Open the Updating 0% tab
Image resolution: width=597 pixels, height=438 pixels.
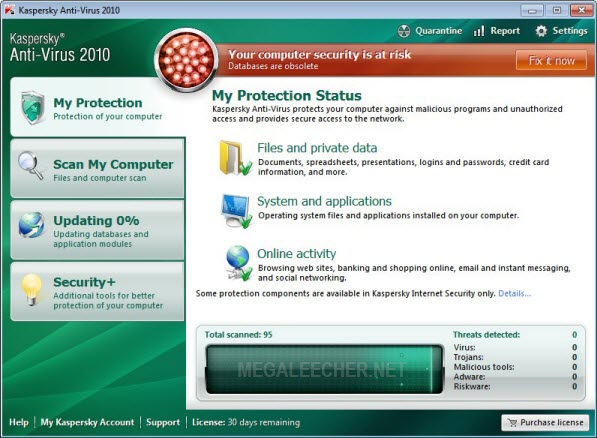pyautogui.click(x=97, y=230)
